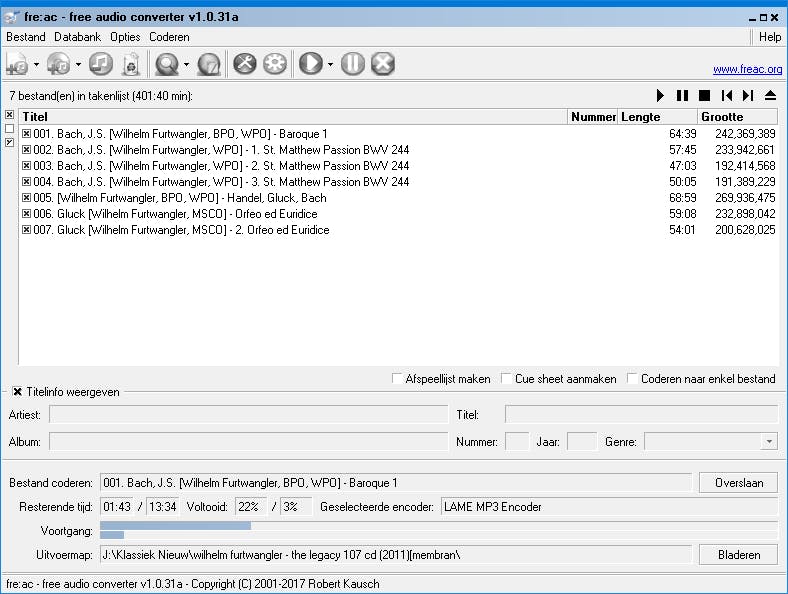Uncheck track 001 Baroque 1 checkbox

pos(27,134)
